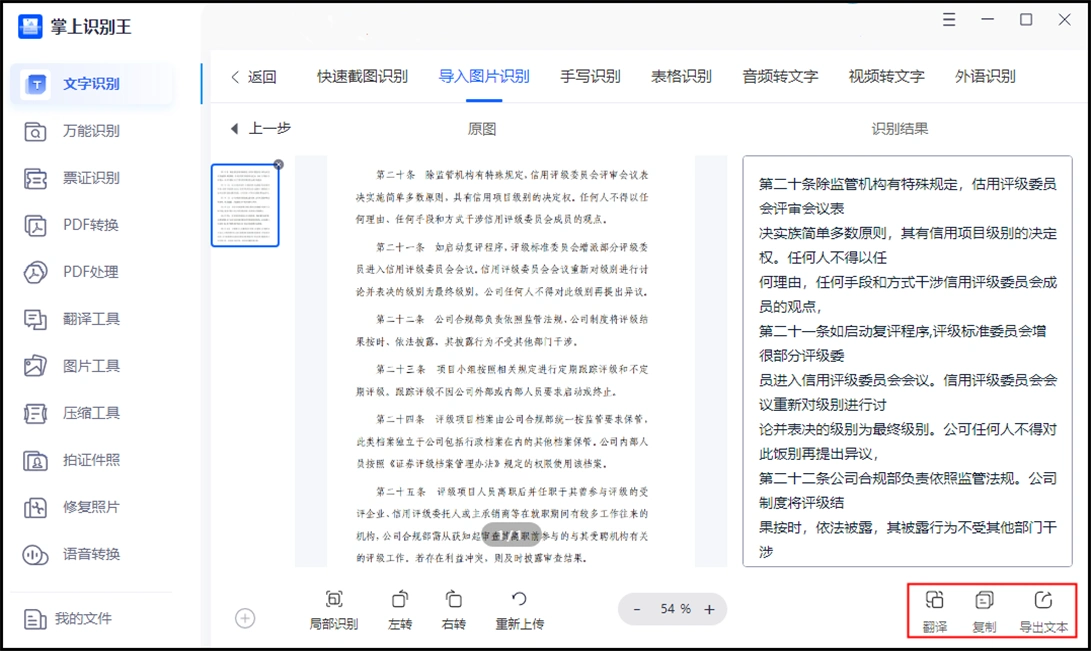Select the page thumbnail in the left panel
This screenshot has width=1091, height=651.
(245, 204)
